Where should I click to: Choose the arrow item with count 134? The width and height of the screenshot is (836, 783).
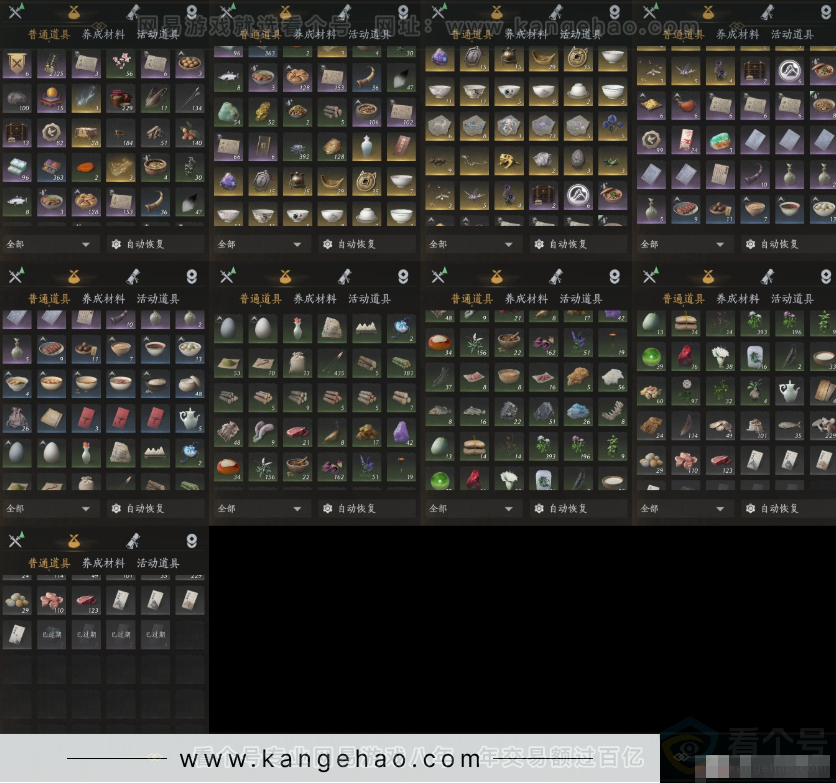[x=190, y=99]
